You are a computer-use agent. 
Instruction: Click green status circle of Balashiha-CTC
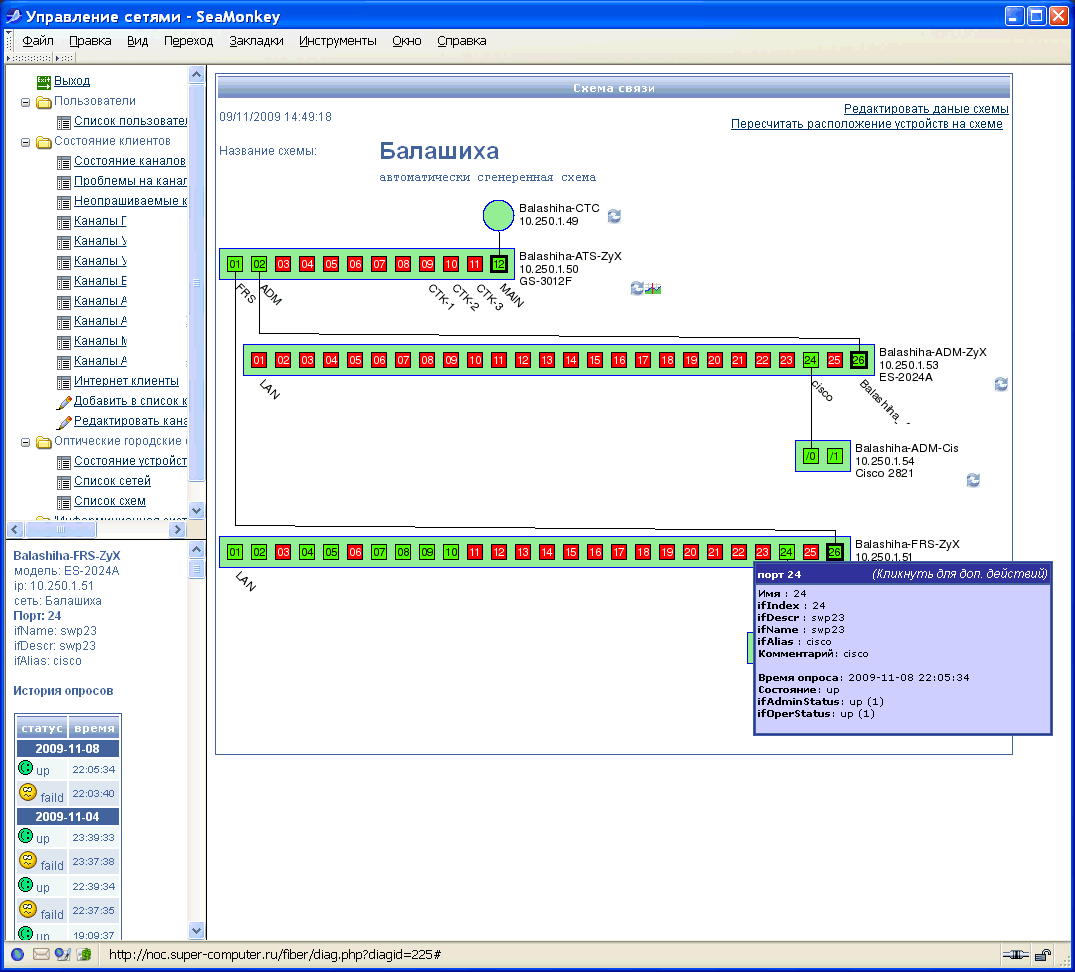click(498, 215)
